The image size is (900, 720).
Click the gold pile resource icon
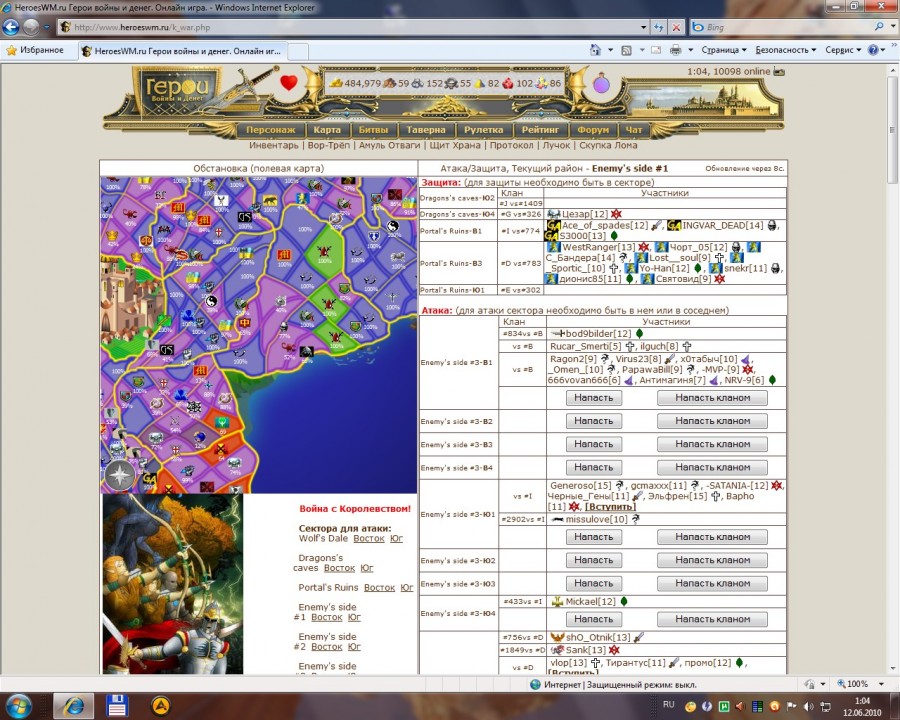tap(336, 83)
